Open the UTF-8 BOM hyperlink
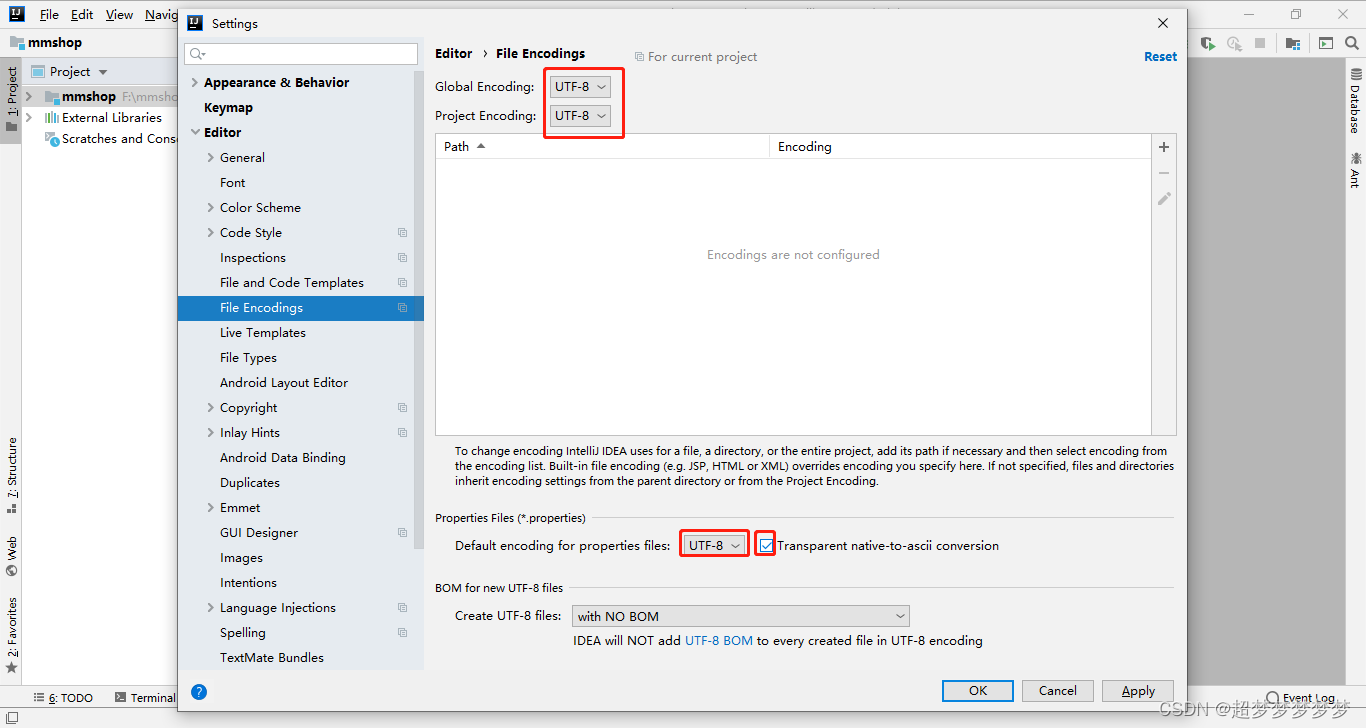Image resolution: width=1366 pixels, height=728 pixels. (719, 641)
